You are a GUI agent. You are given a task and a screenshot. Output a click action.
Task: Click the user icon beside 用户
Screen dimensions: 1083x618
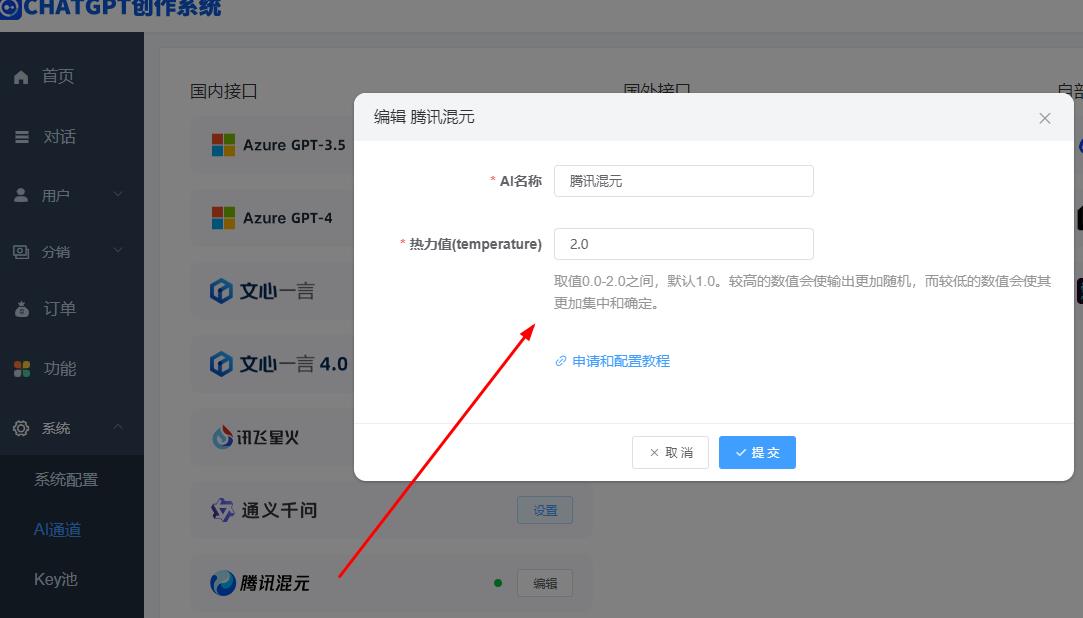point(21,195)
